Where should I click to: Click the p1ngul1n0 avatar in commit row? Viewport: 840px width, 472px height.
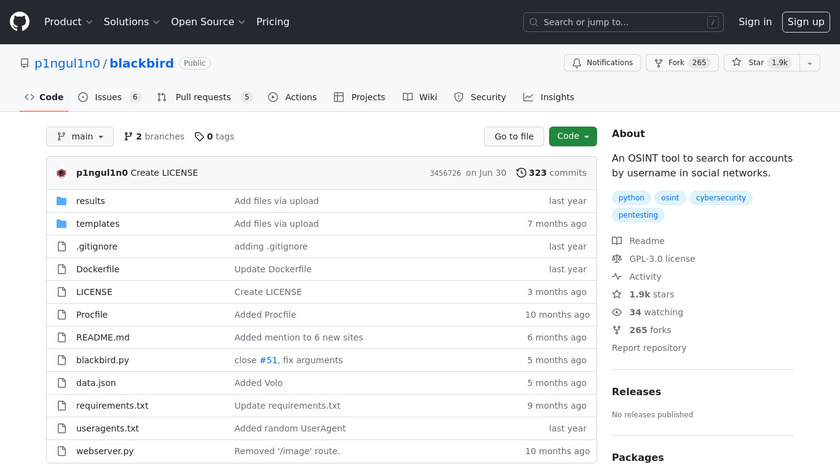coord(62,173)
